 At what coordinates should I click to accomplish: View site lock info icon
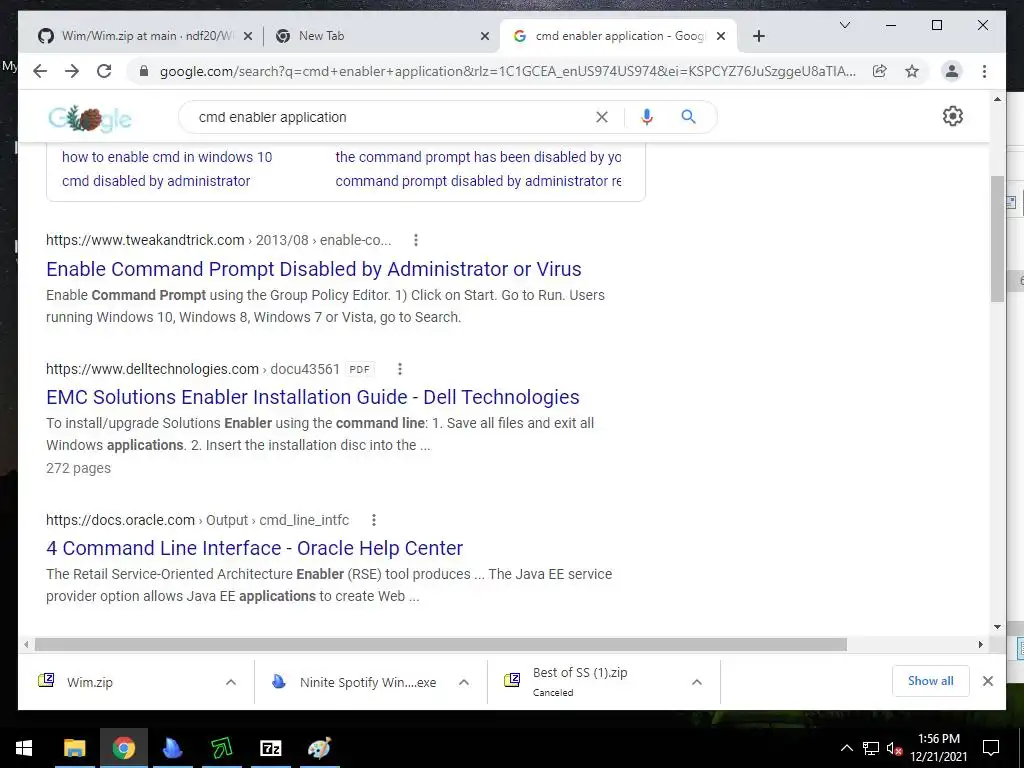click(x=144, y=71)
